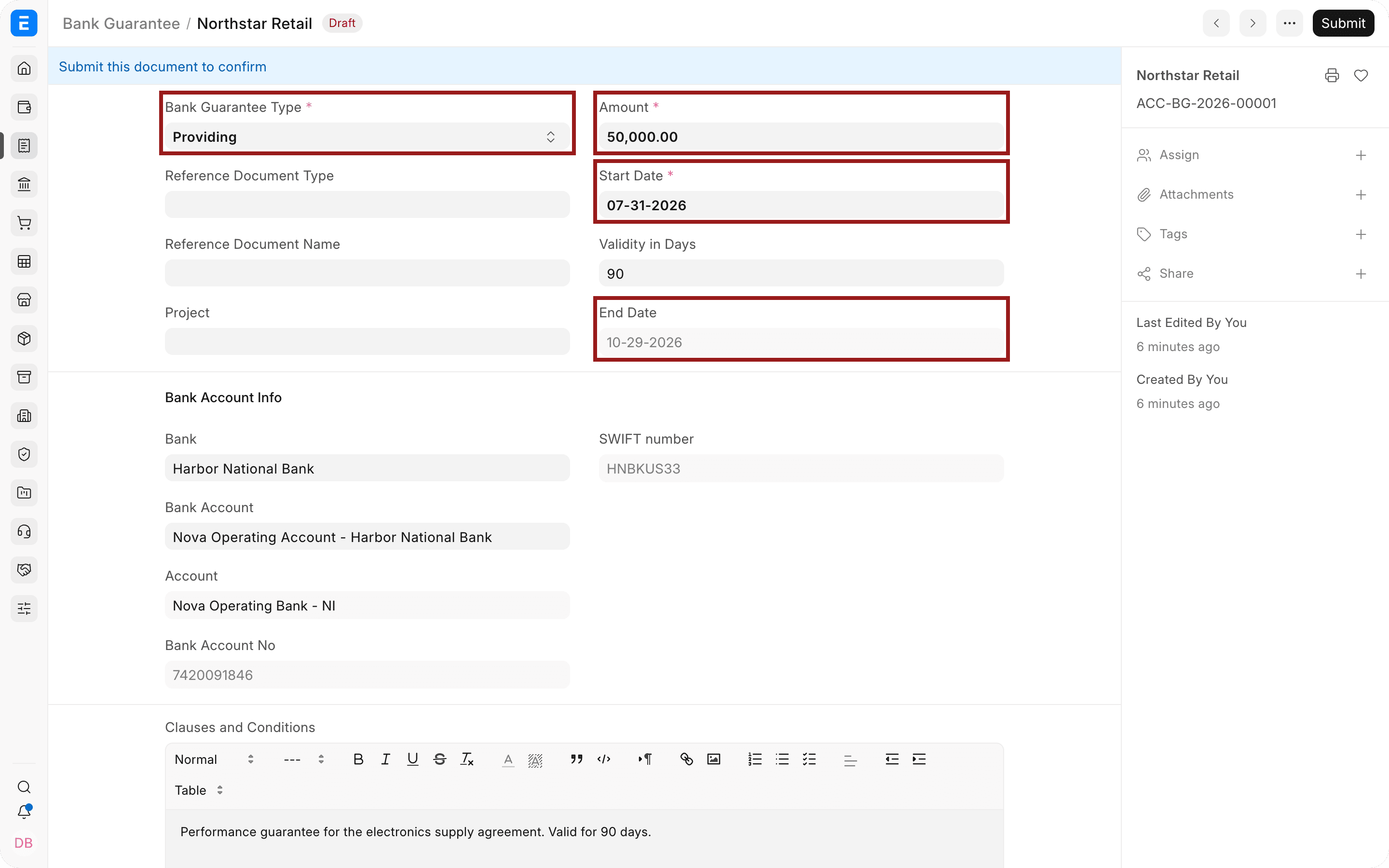Image resolution: width=1389 pixels, height=868 pixels.
Task: Apply bold formatting in editor
Action: coord(358,759)
